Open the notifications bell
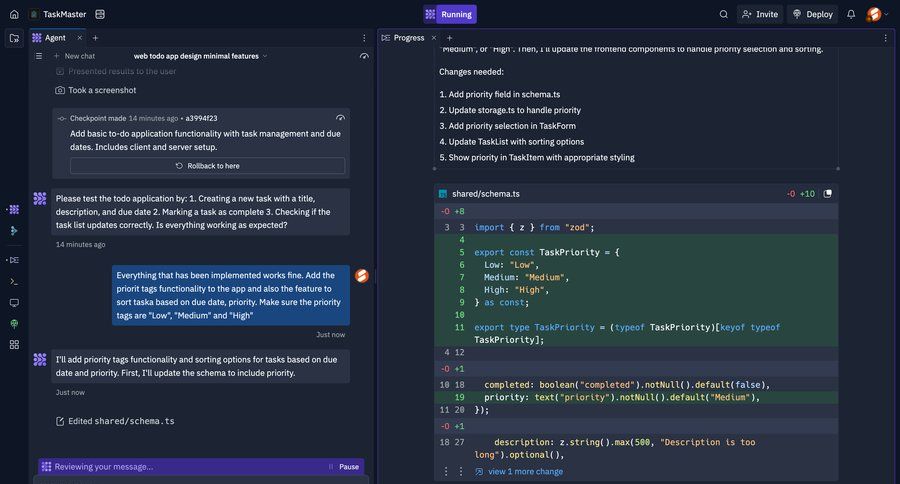Viewport: 900px width, 484px height. tap(851, 14)
